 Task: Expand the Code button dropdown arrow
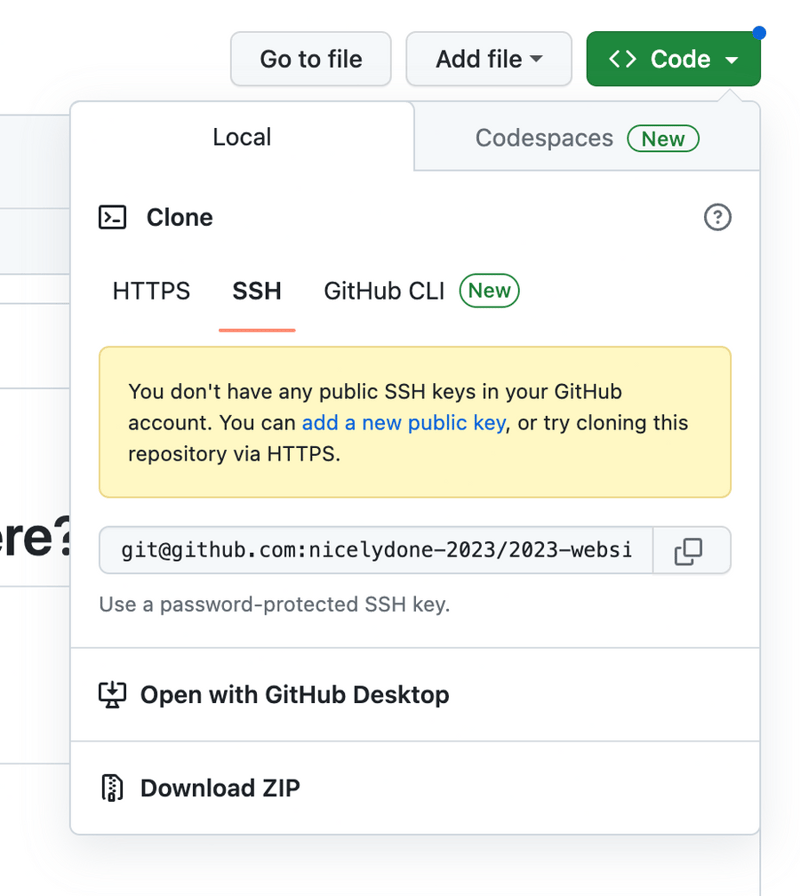tap(729, 58)
